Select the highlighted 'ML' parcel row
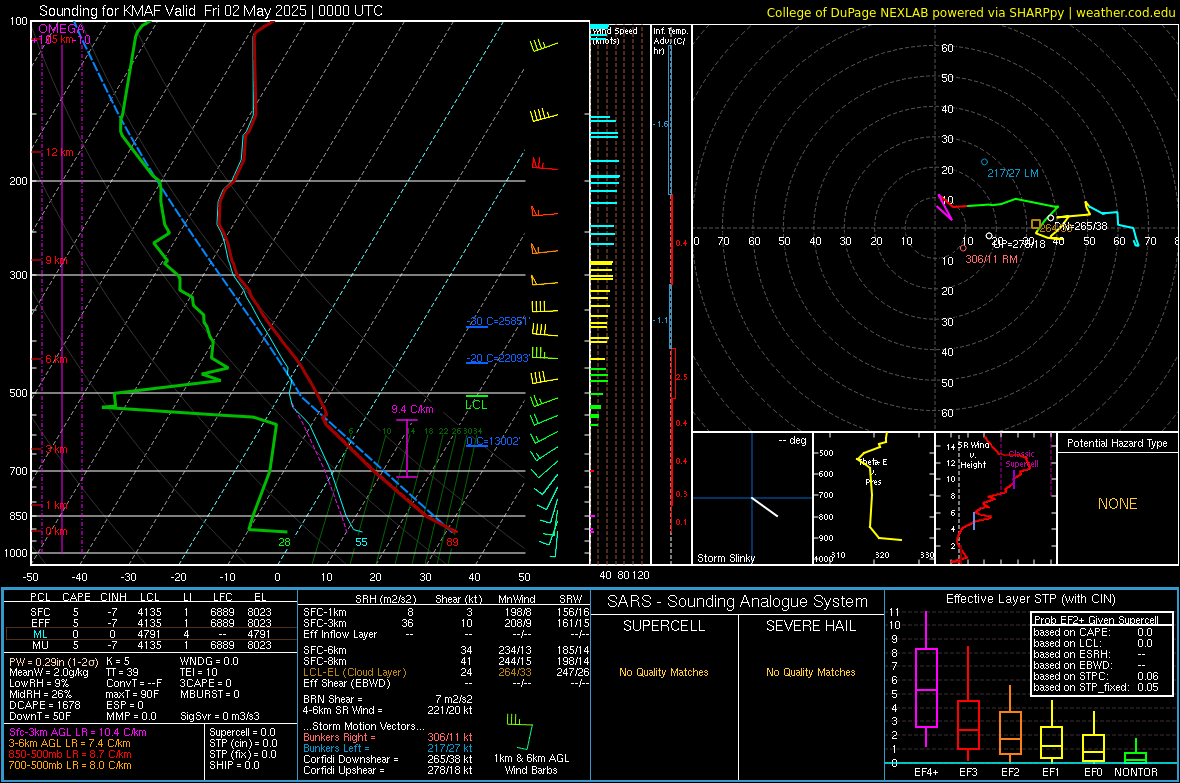 click(x=151, y=635)
